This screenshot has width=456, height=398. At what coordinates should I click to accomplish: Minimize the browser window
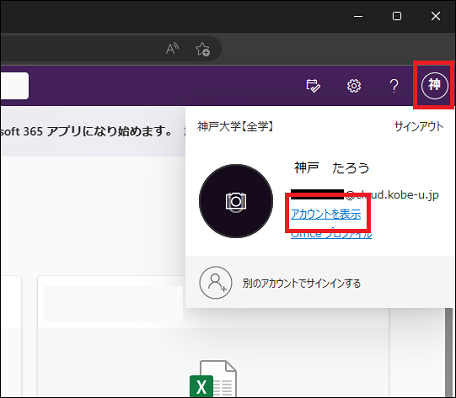click(x=358, y=16)
